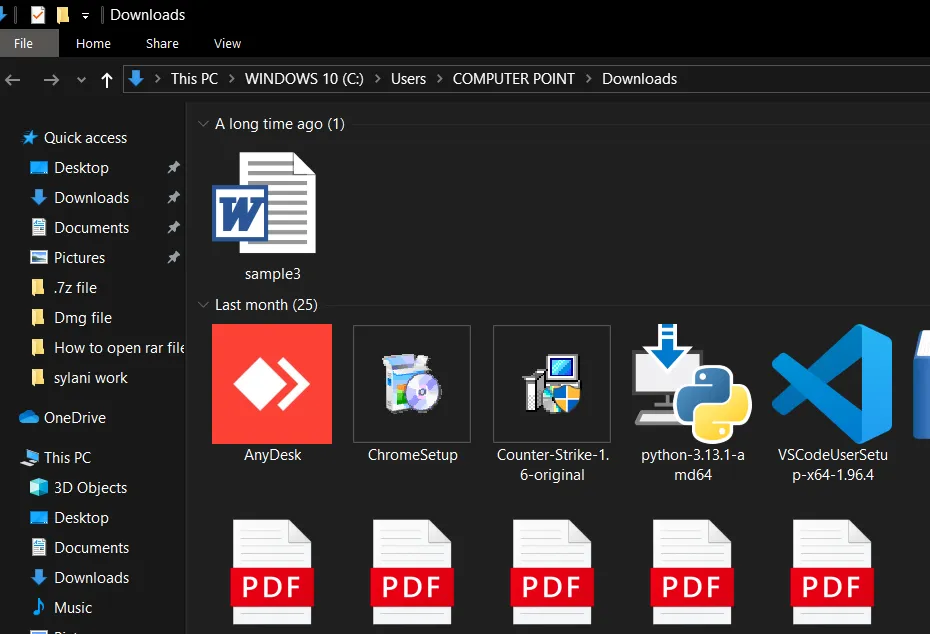
Task: Switch to the View ribbon tab
Action: [x=227, y=43]
